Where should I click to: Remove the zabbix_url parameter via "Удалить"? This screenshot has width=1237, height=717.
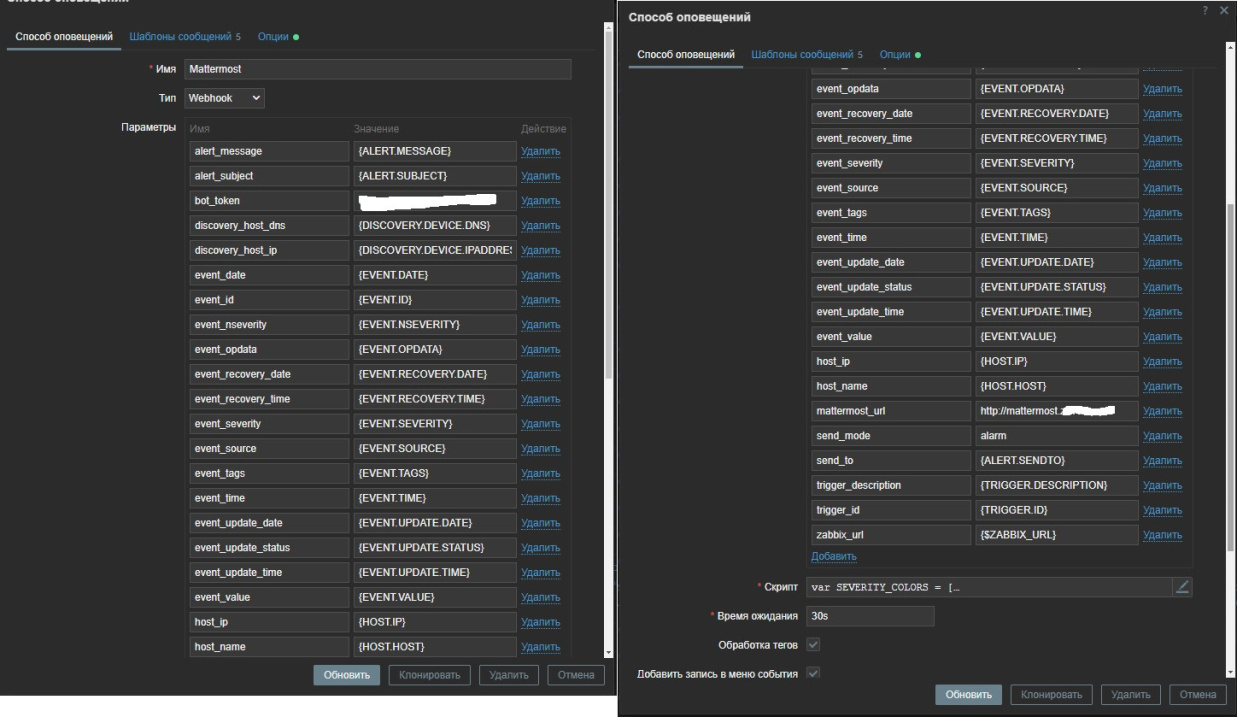click(1161, 535)
